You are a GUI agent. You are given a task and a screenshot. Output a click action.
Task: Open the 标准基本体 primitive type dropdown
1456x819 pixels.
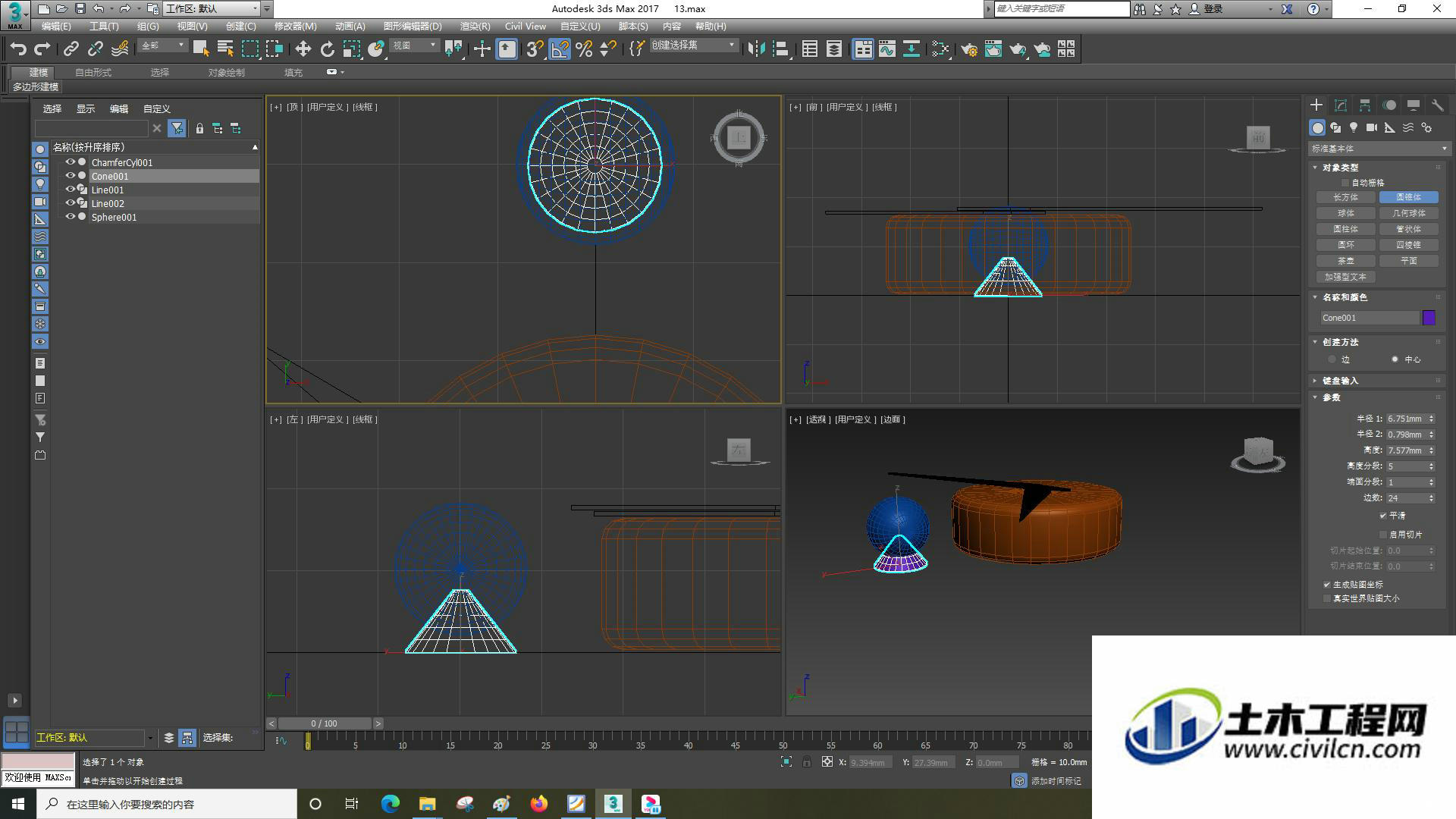coord(1379,149)
